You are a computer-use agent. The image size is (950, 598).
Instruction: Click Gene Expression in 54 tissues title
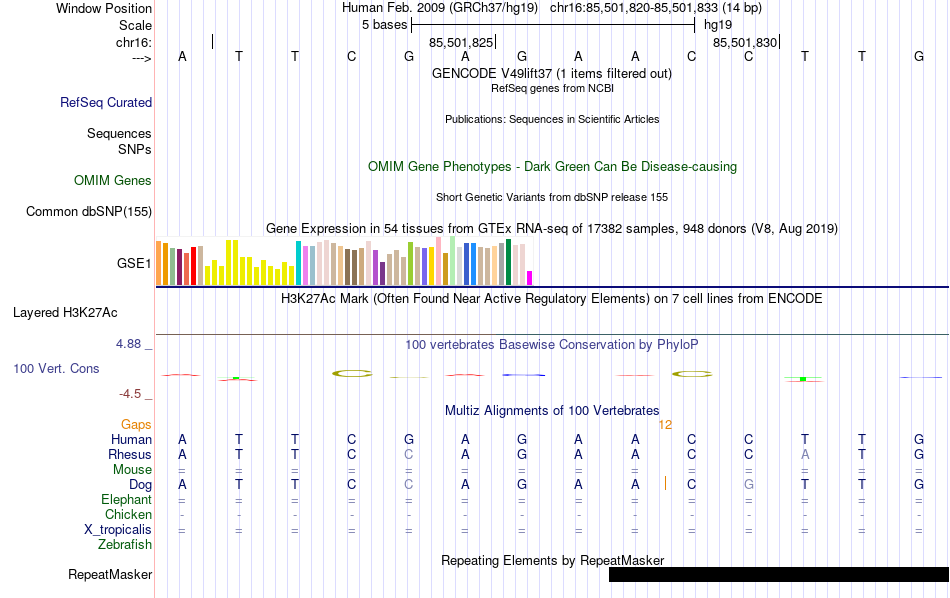(552, 228)
